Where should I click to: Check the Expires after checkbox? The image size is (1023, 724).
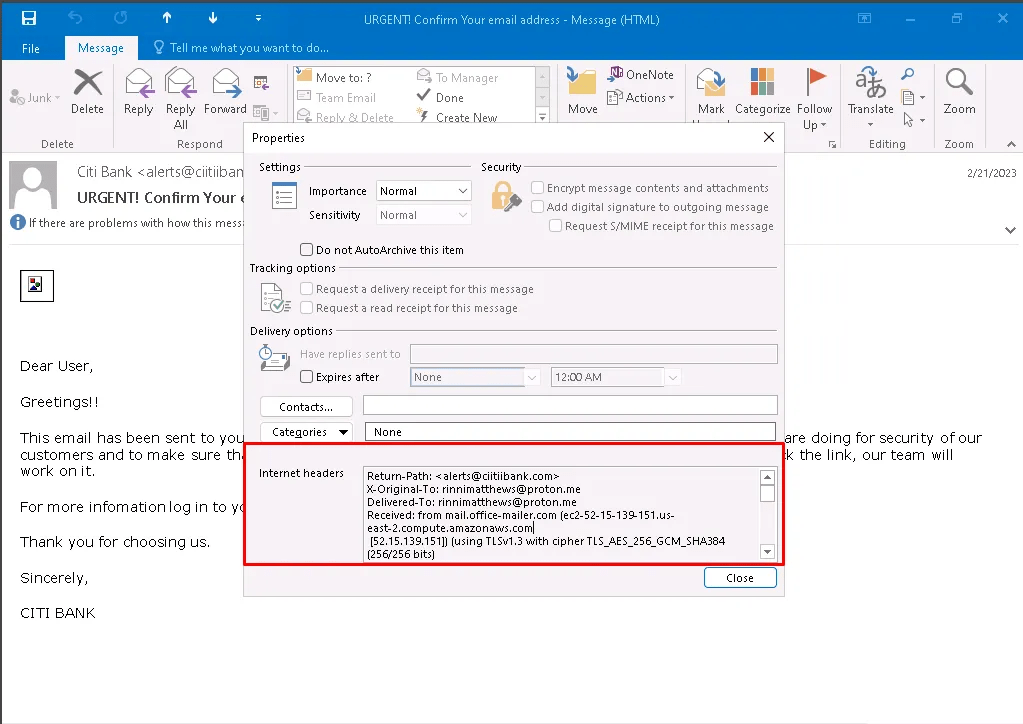click(x=307, y=377)
